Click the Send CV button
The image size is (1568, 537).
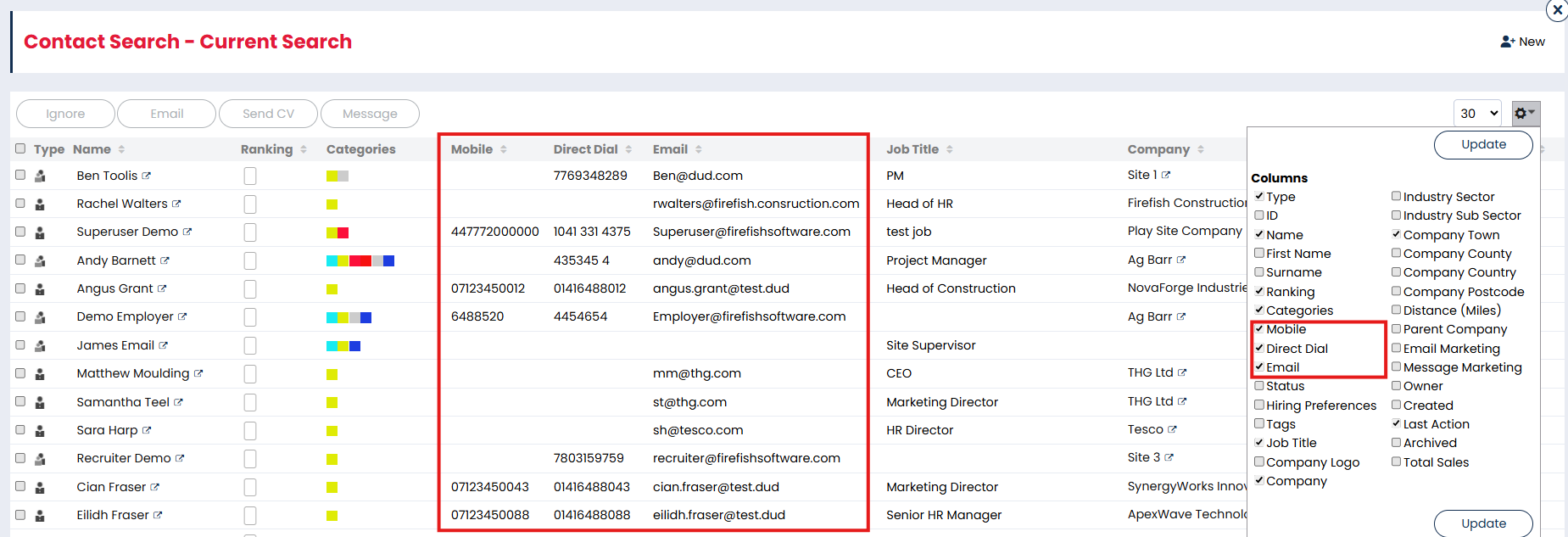point(268,114)
